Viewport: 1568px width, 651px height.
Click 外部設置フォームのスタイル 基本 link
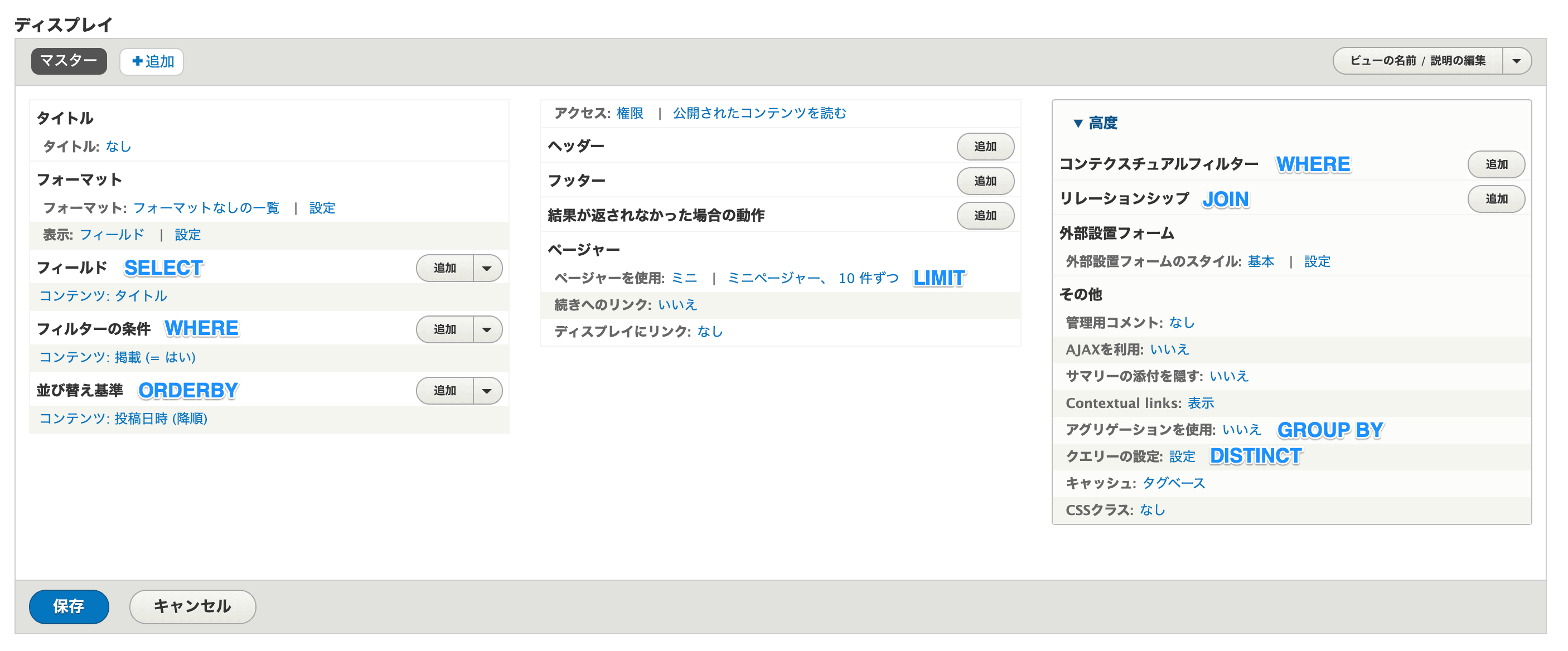(1261, 261)
